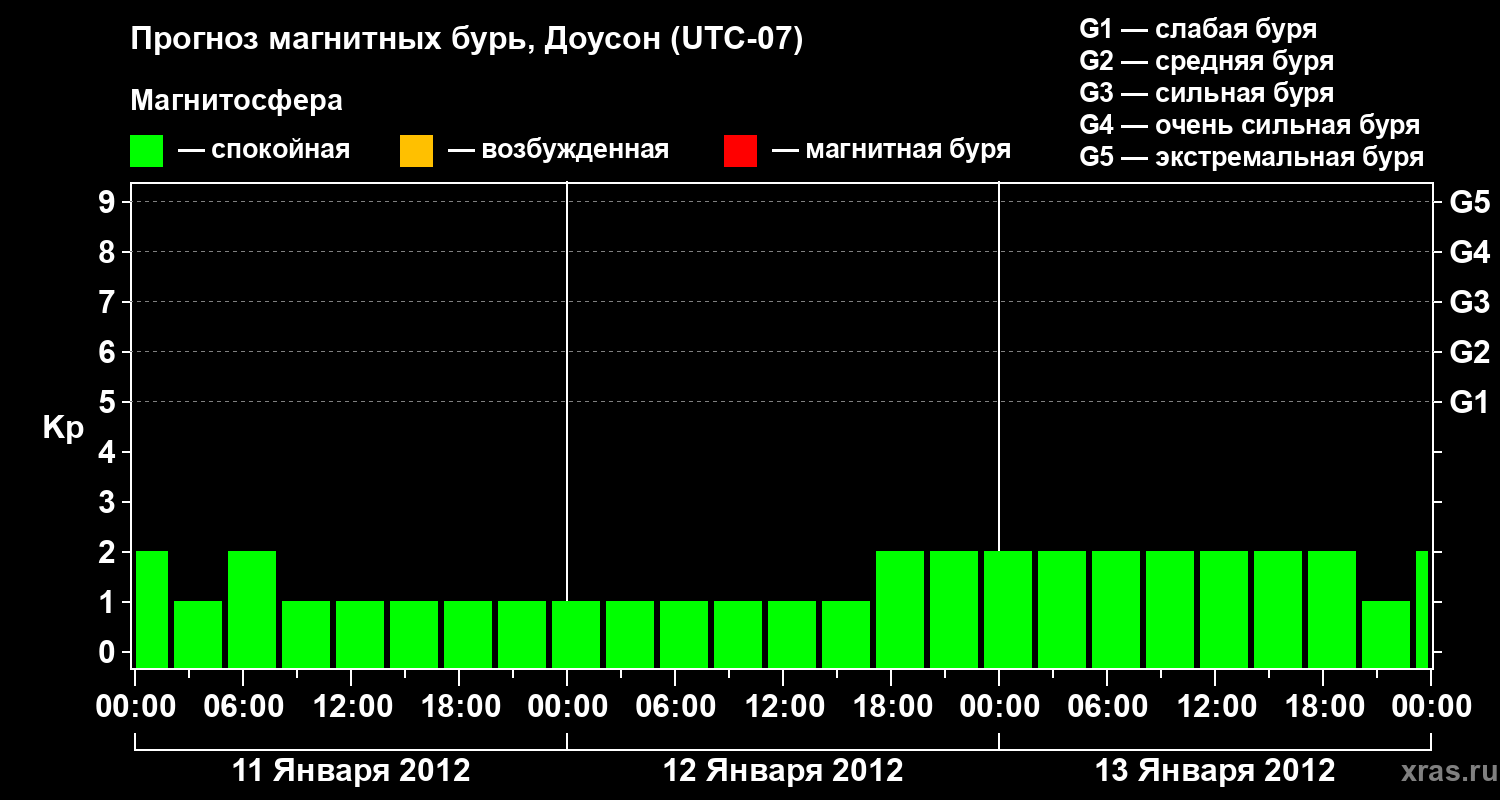Click the Kp 1 bar crossing midnight into 12 January
The image size is (1500, 800).
tap(576, 634)
